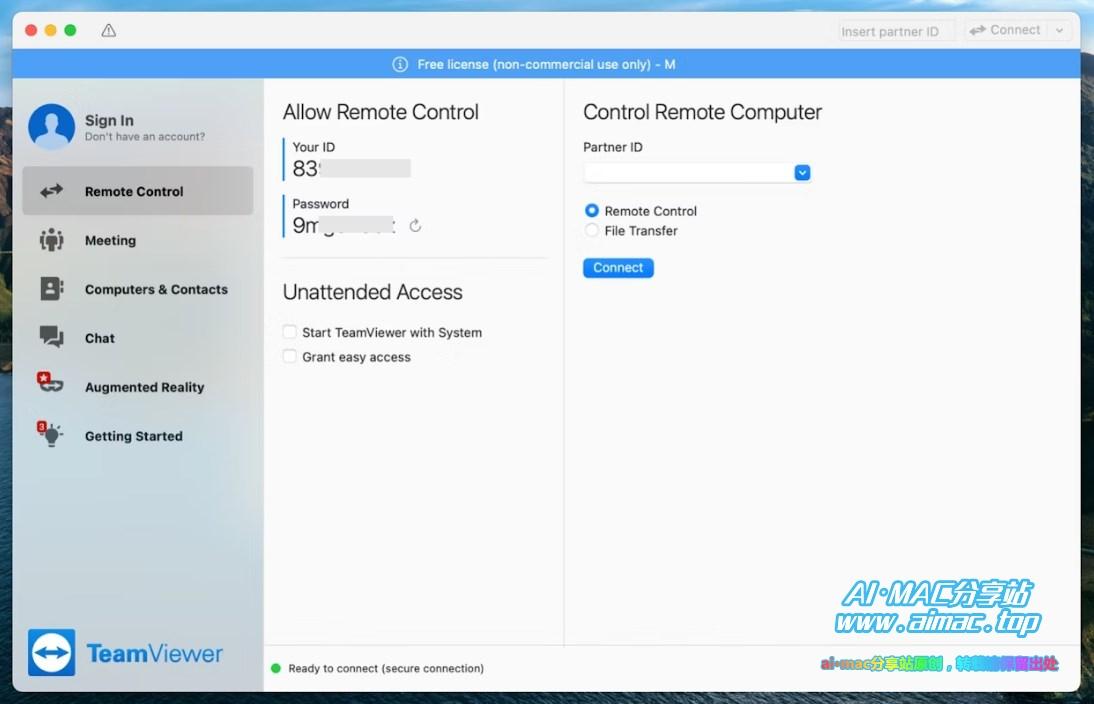
Task: Click the Partner ID input field
Action: [689, 172]
